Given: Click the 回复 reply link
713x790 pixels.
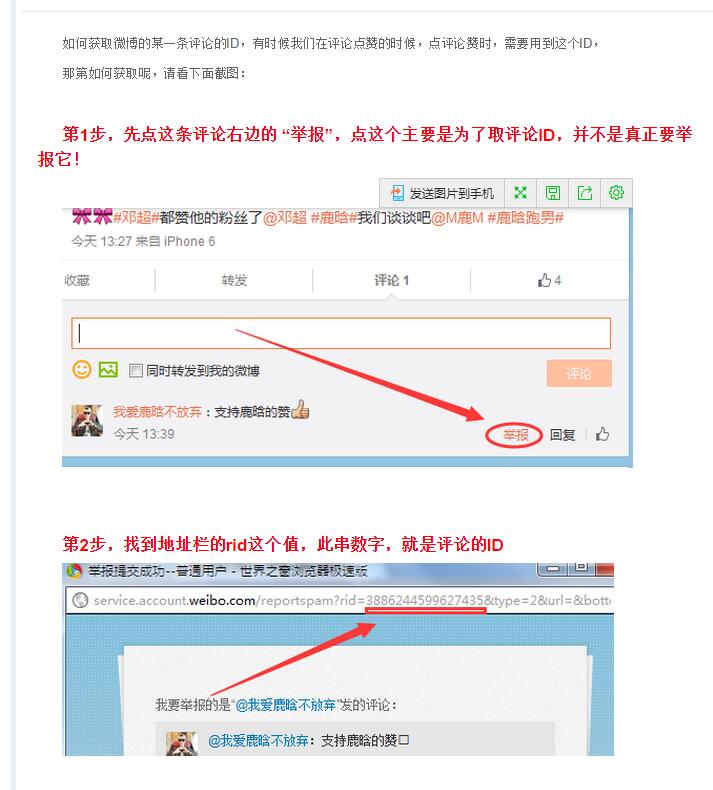Looking at the screenshot, I should click(x=562, y=434).
